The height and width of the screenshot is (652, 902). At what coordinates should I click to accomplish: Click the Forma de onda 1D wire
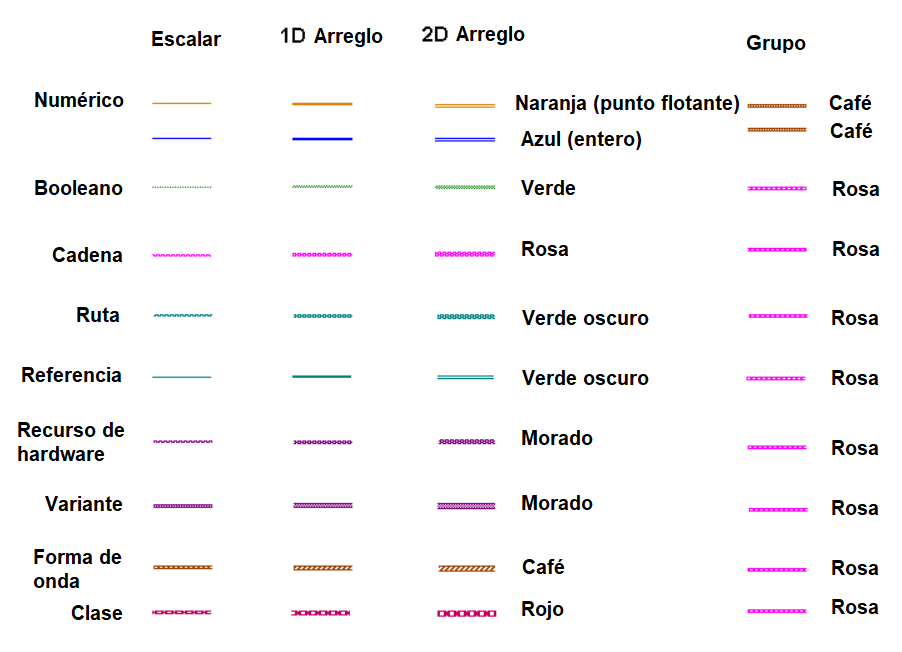(x=323, y=568)
